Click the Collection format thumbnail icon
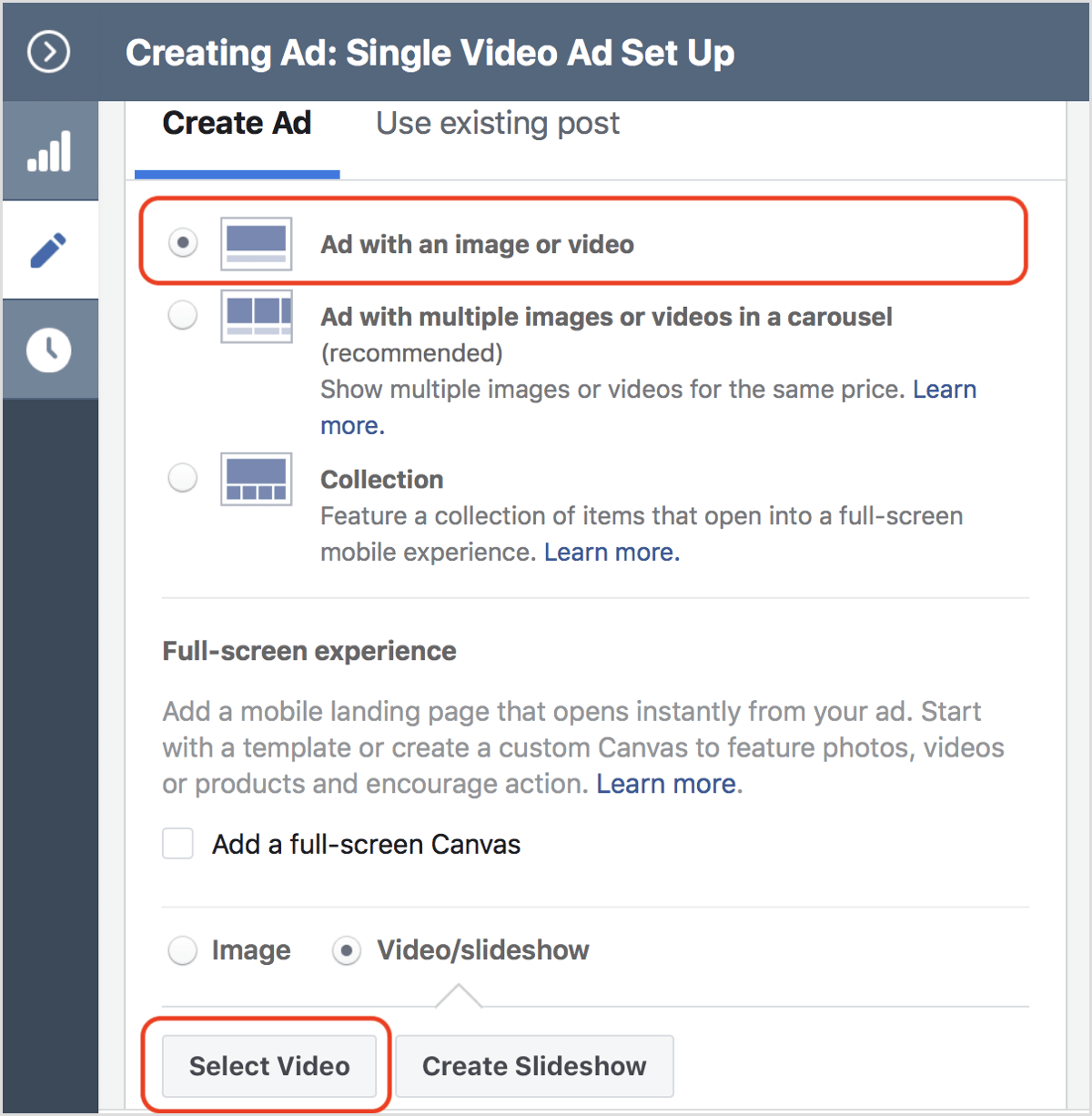The image size is (1092, 1116). (256, 479)
